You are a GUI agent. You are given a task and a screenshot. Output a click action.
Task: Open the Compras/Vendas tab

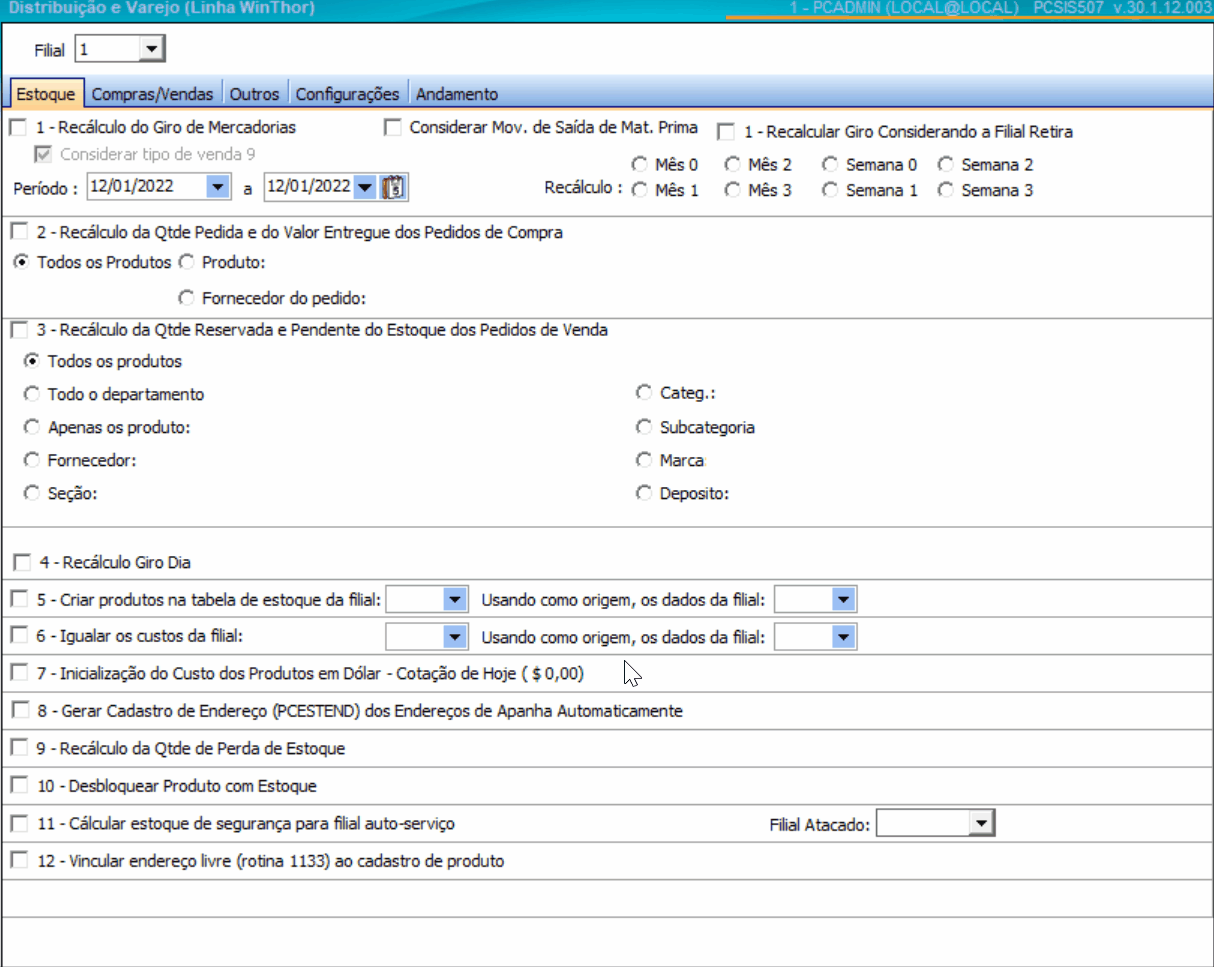153,94
